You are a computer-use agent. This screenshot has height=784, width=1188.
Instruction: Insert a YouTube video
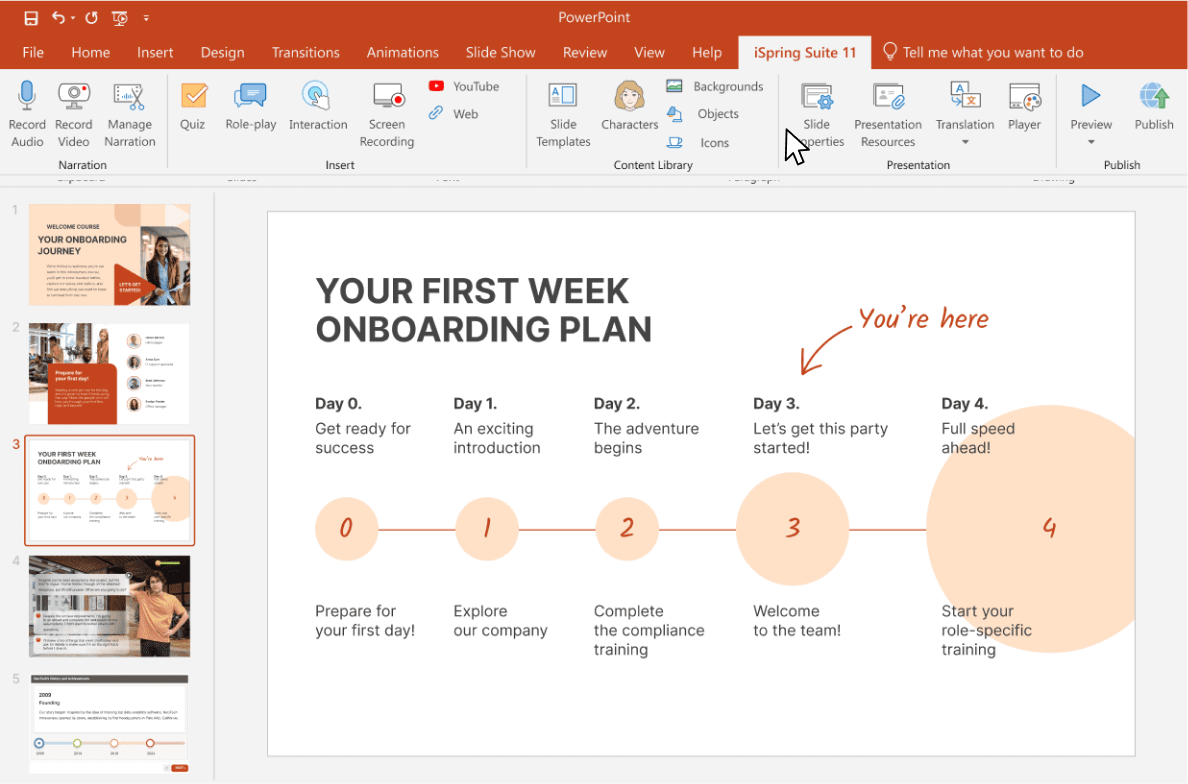(x=465, y=86)
